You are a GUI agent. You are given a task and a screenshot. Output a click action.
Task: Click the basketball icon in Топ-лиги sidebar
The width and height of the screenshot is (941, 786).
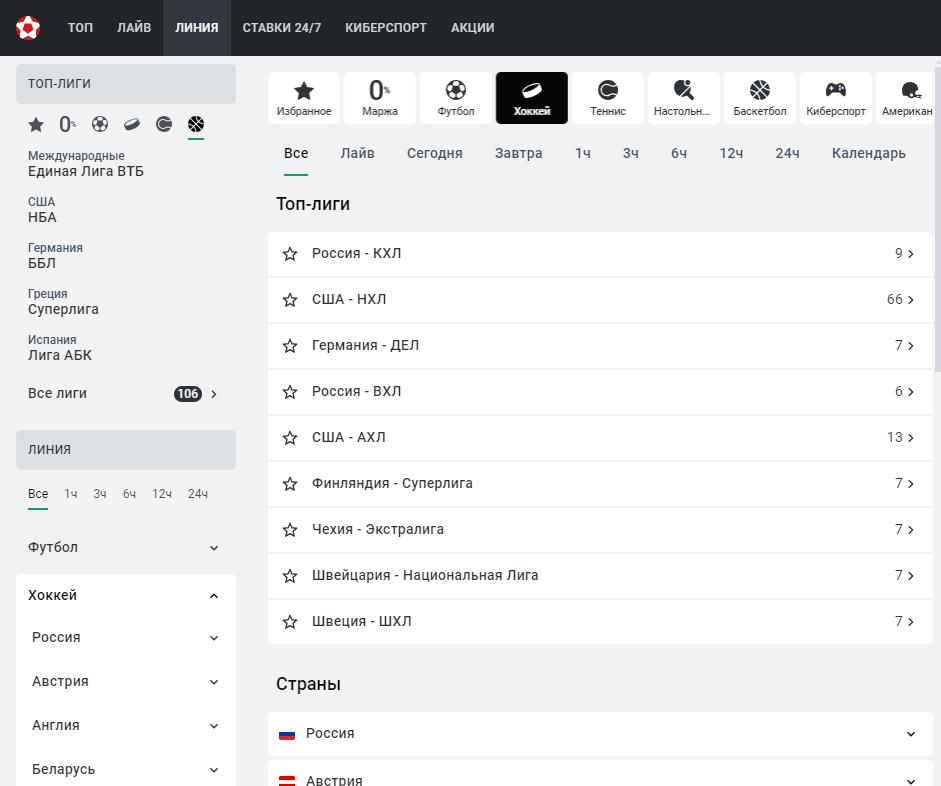[x=196, y=125]
